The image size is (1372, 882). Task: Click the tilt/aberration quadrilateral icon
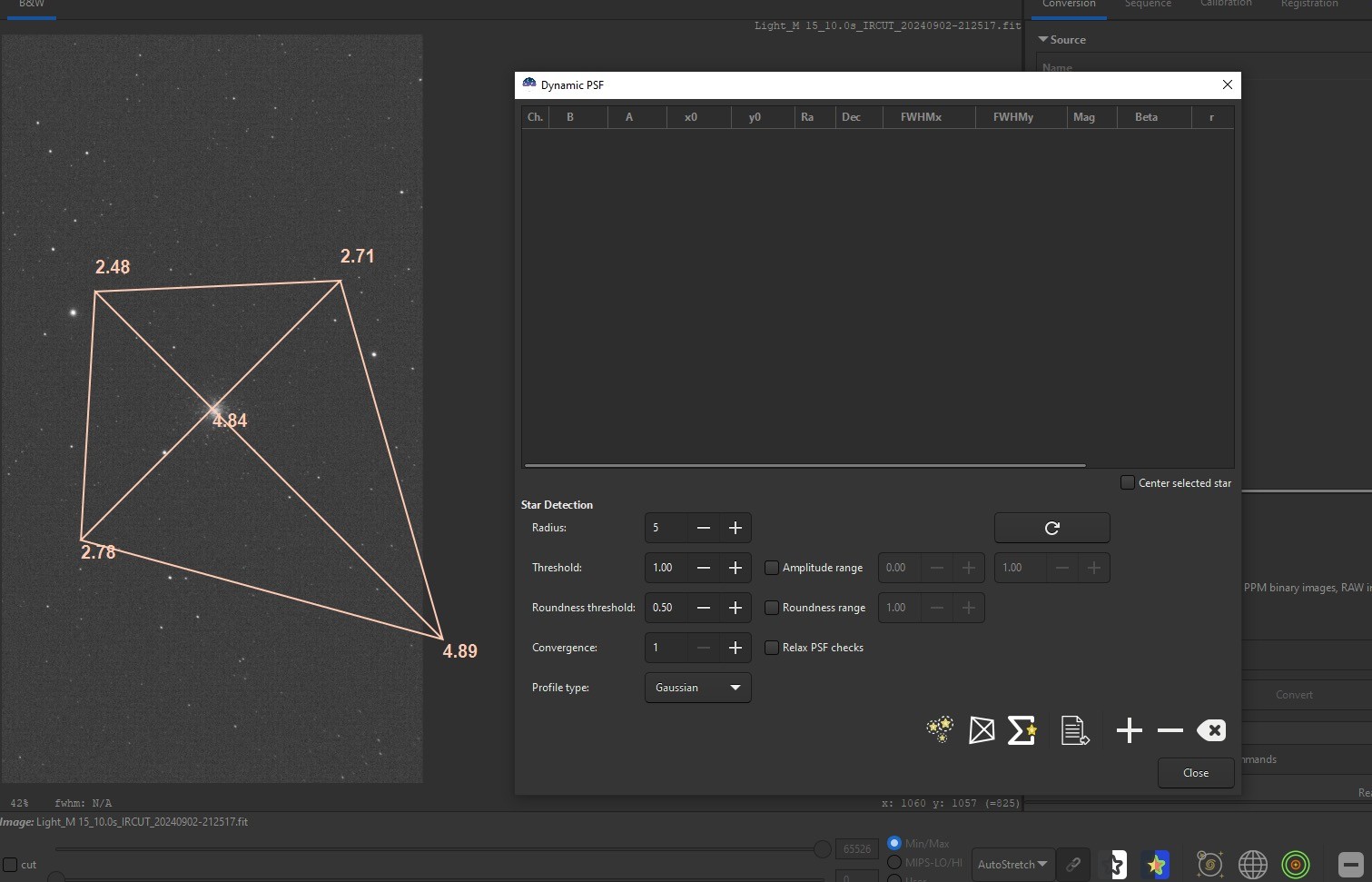pyautogui.click(x=982, y=730)
